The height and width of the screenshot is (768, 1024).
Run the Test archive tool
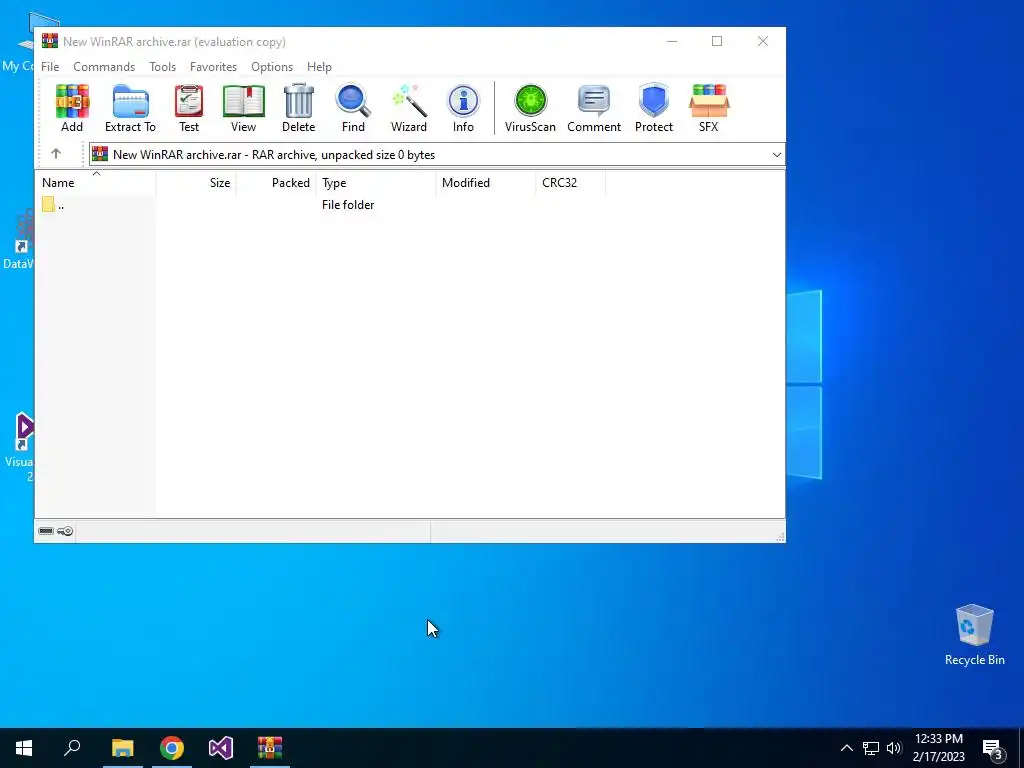point(189,108)
